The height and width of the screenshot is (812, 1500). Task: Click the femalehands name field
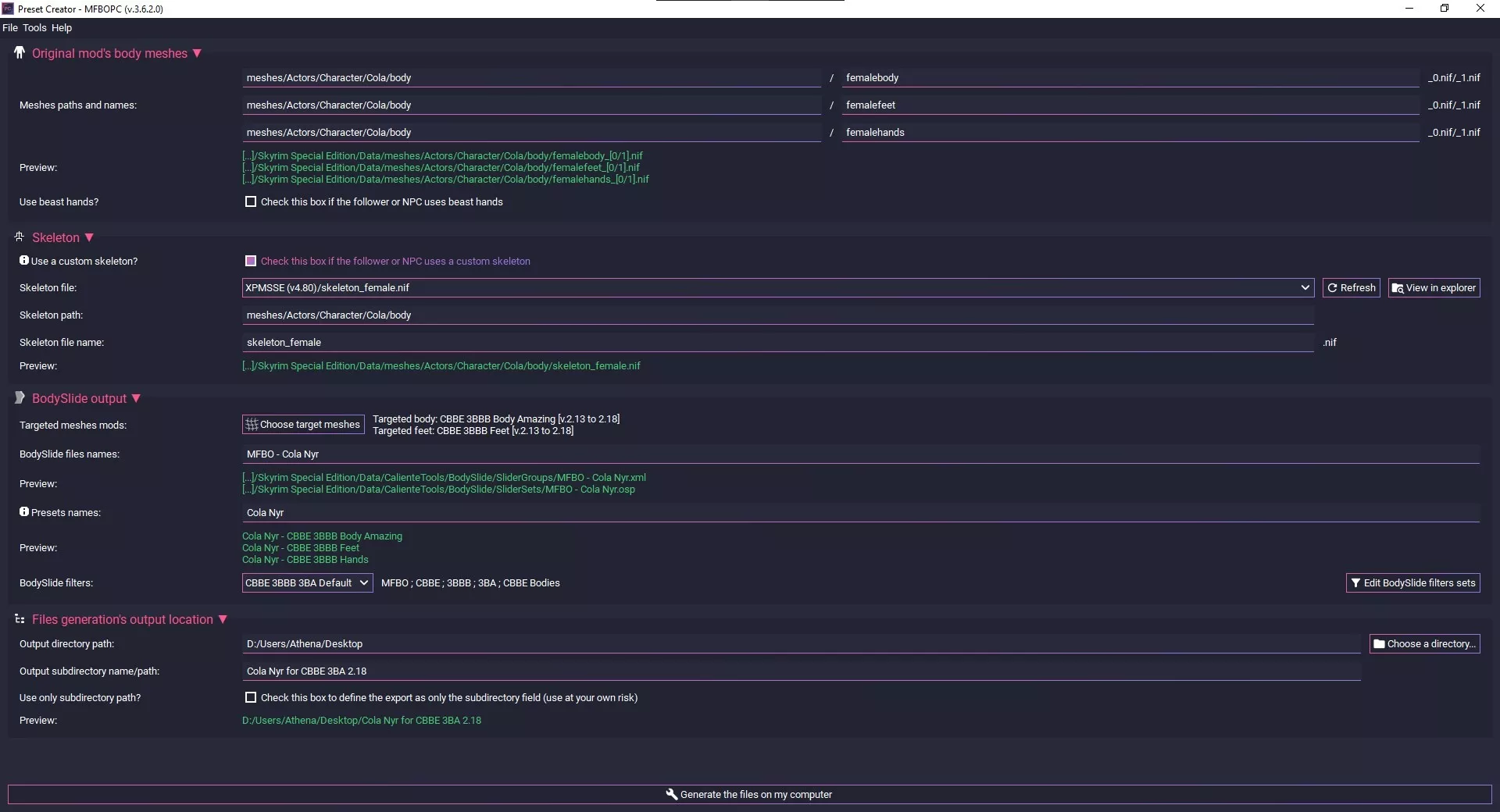click(x=1130, y=132)
